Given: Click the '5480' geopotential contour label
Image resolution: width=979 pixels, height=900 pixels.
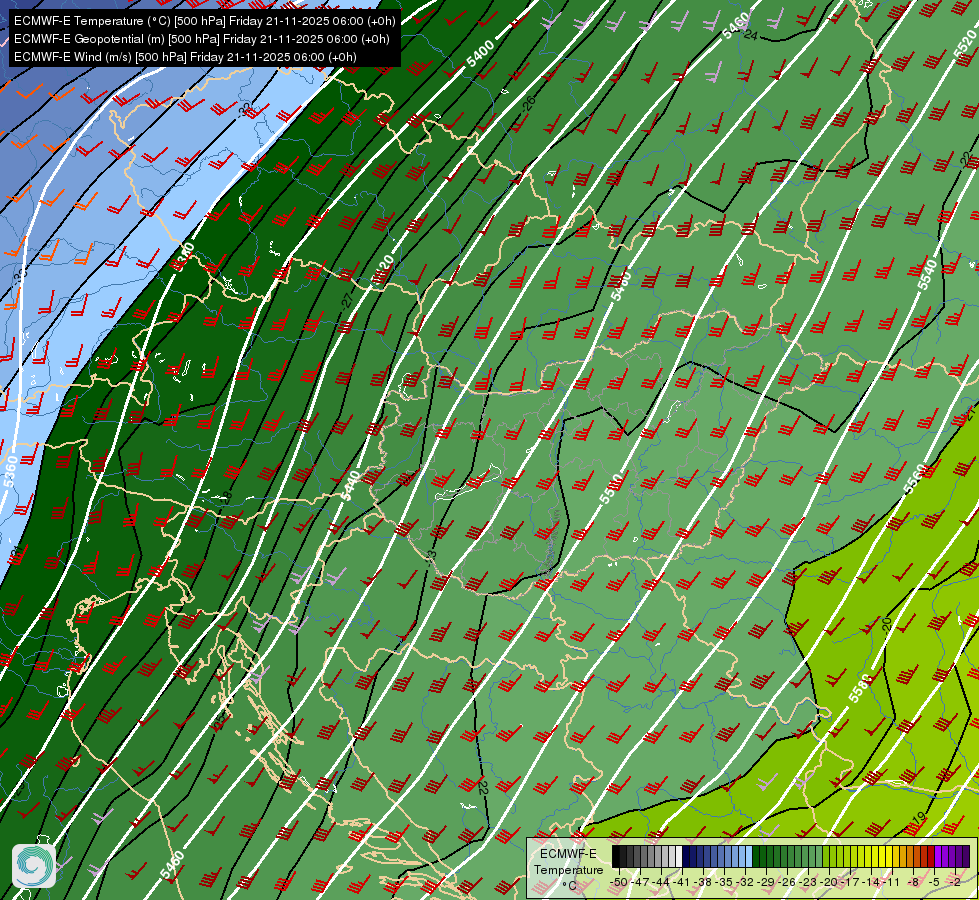Looking at the screenshot, I should [x=621, y=285].
